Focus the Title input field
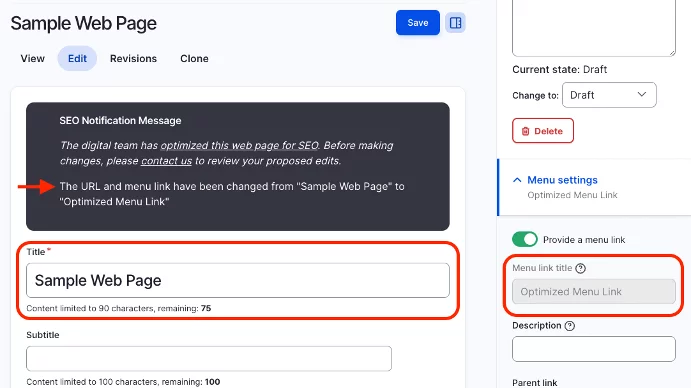This screenshot has height=388, width=691. [238, 280]
